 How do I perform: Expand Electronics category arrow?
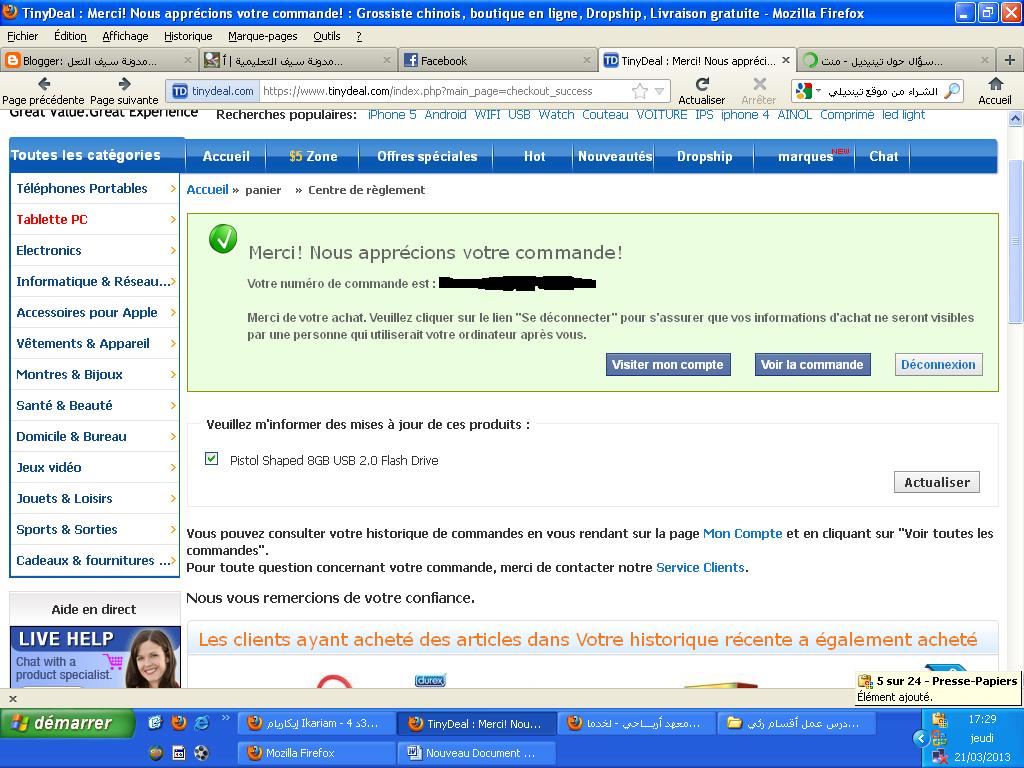173,251
